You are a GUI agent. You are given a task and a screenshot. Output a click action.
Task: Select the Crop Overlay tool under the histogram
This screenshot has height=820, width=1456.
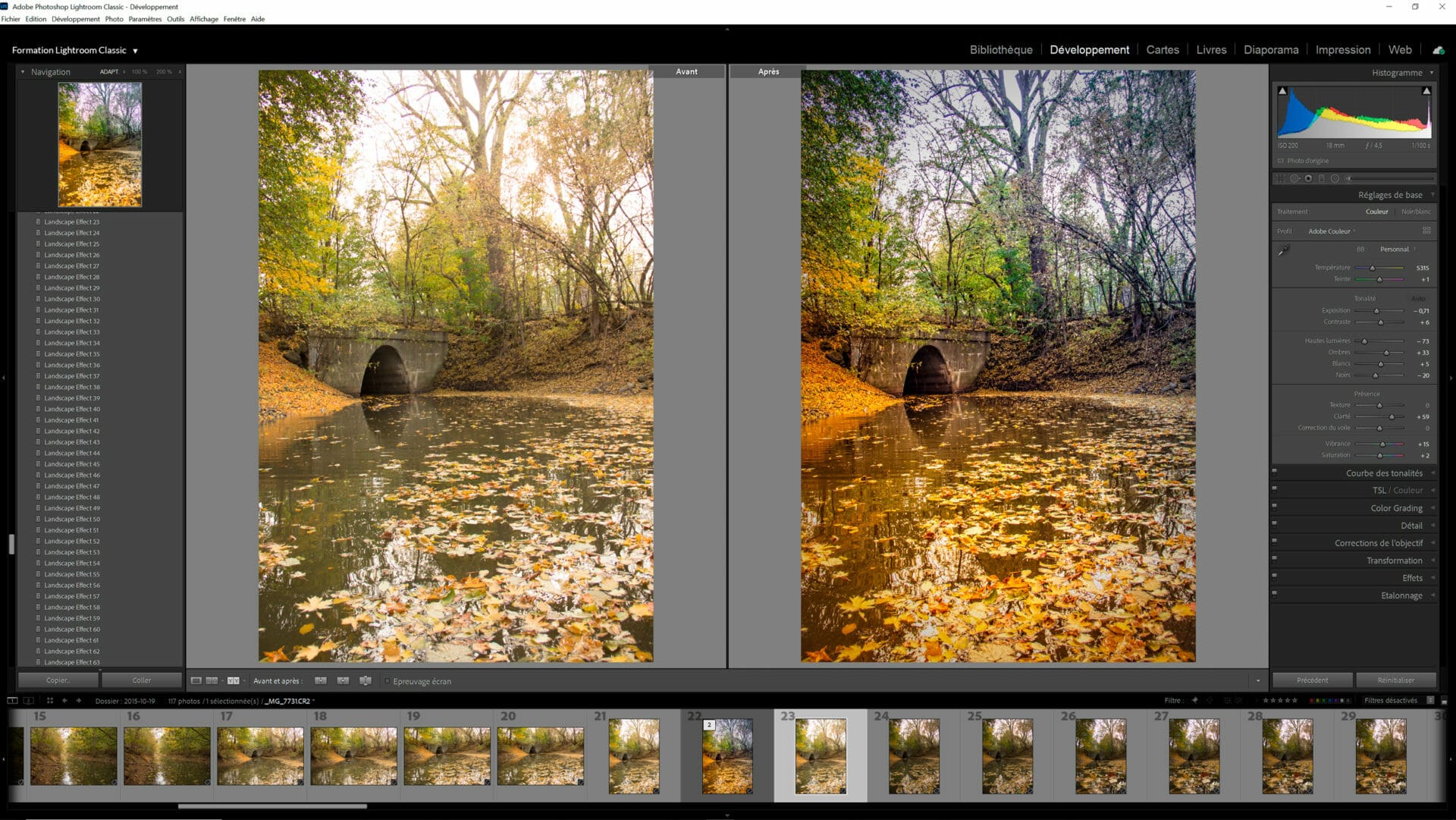click(1279, 178)
